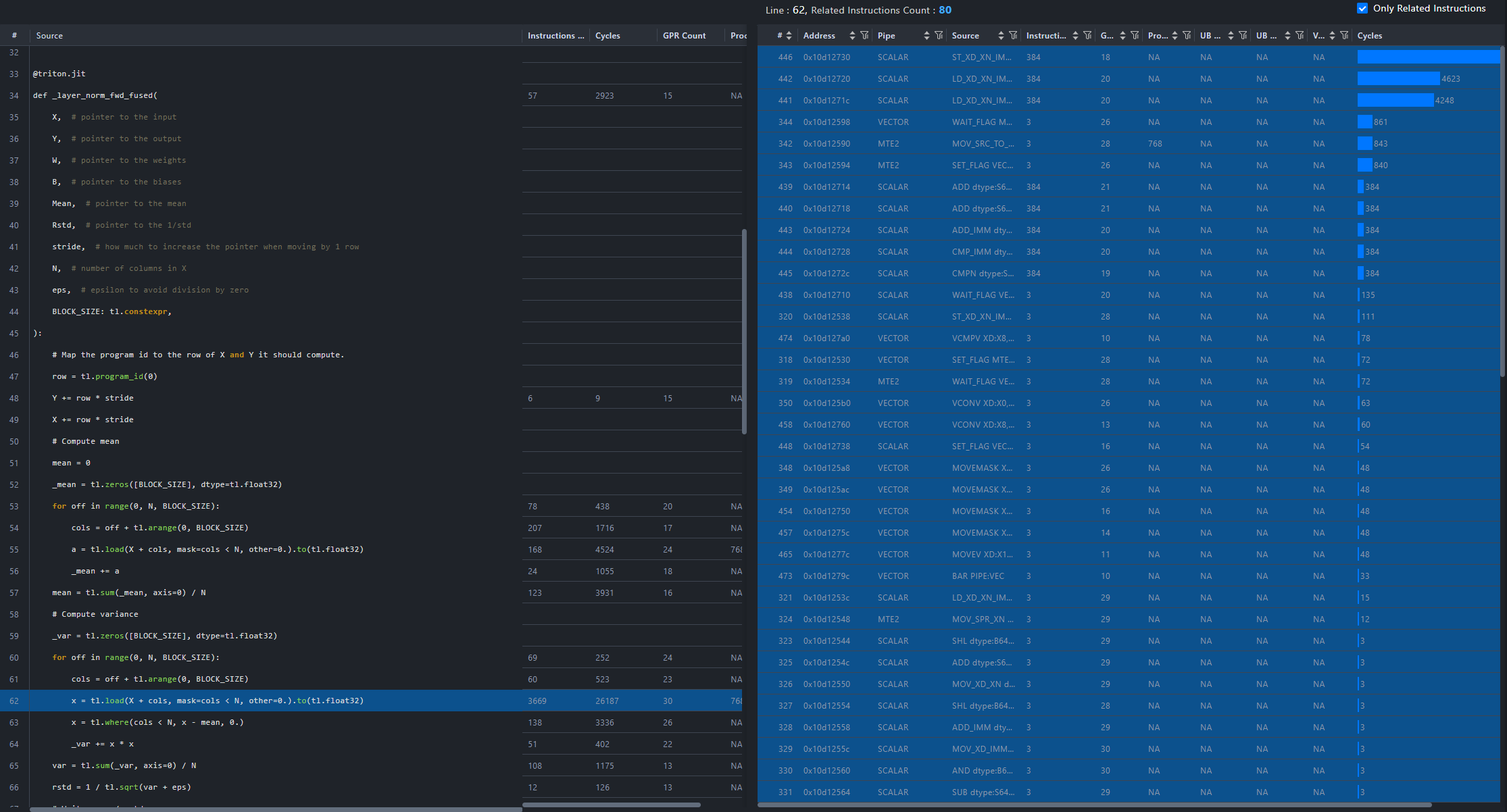Select instruction row 343 SET_FLAG VEC...
This screenshot has height=812, width=1507.
[x=1129, y=166]
